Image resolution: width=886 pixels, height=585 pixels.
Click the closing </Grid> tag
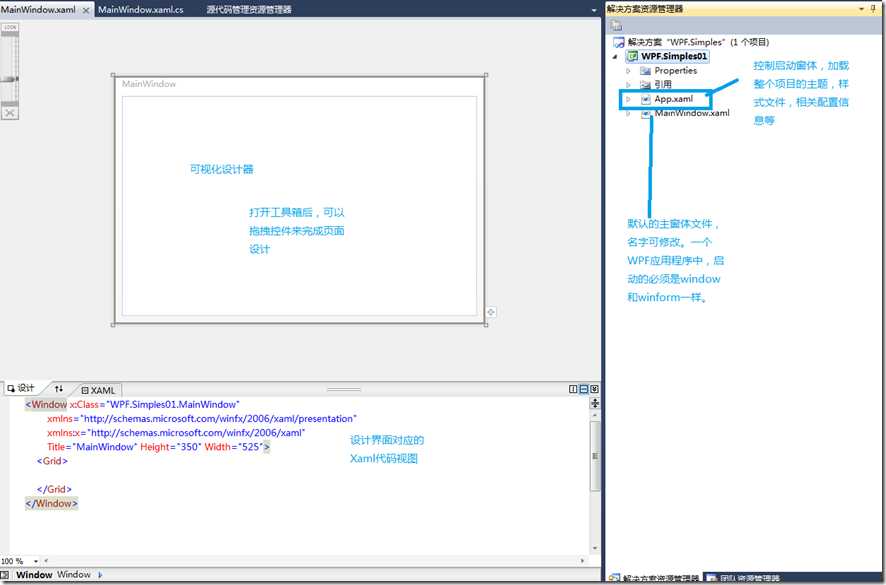pyautogui.click(x=54, y=489)
